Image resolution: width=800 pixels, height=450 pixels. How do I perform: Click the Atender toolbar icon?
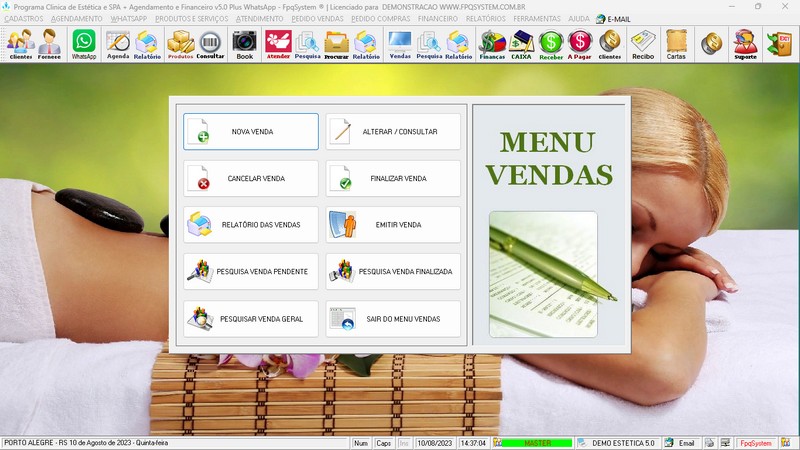pos(278,44)
